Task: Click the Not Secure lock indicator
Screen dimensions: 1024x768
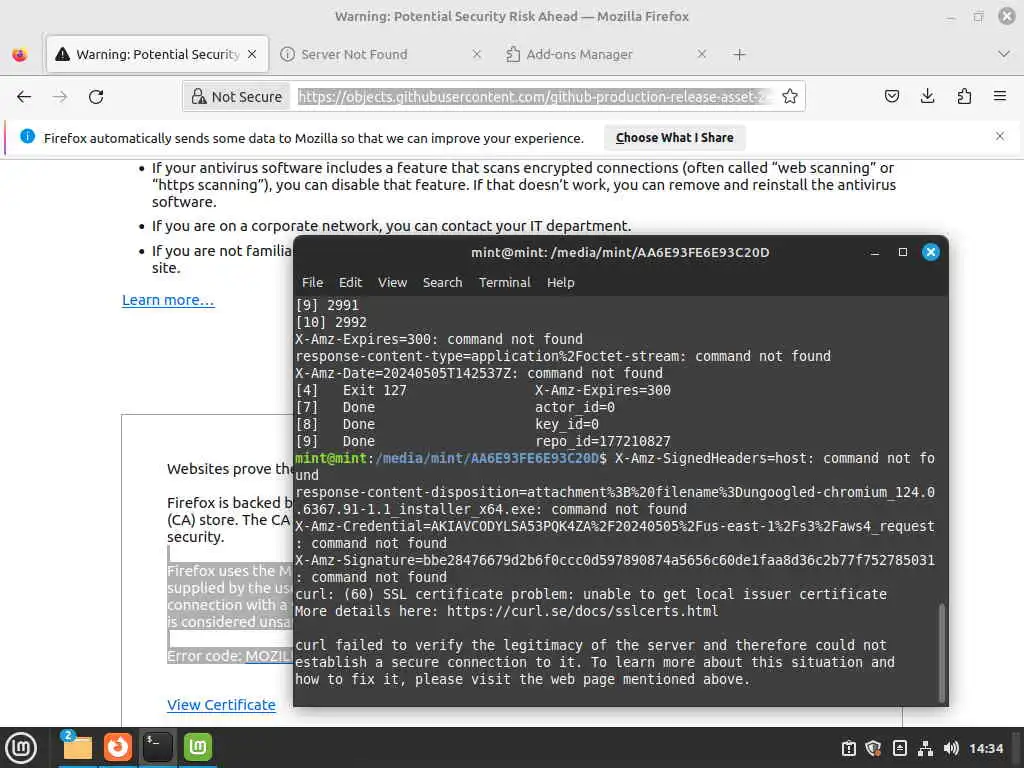Action: [x=236, y=97]
